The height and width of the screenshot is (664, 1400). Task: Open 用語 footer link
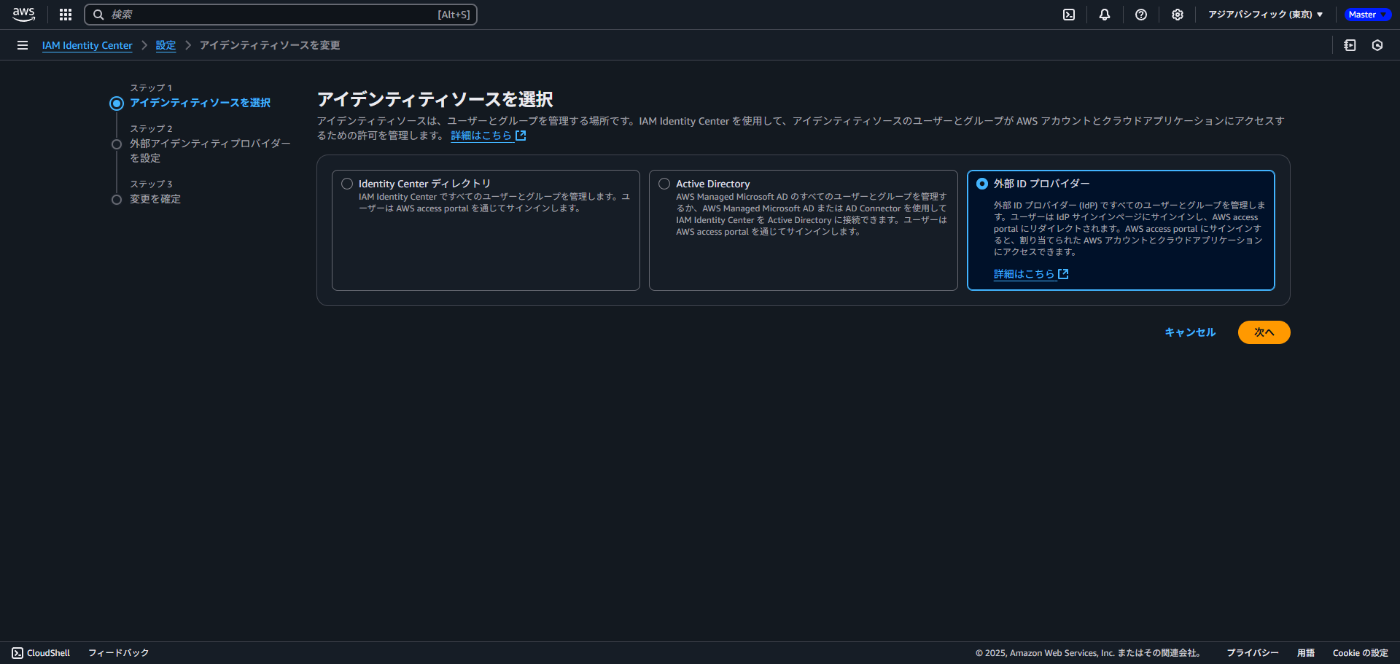tap(1306, 653)
